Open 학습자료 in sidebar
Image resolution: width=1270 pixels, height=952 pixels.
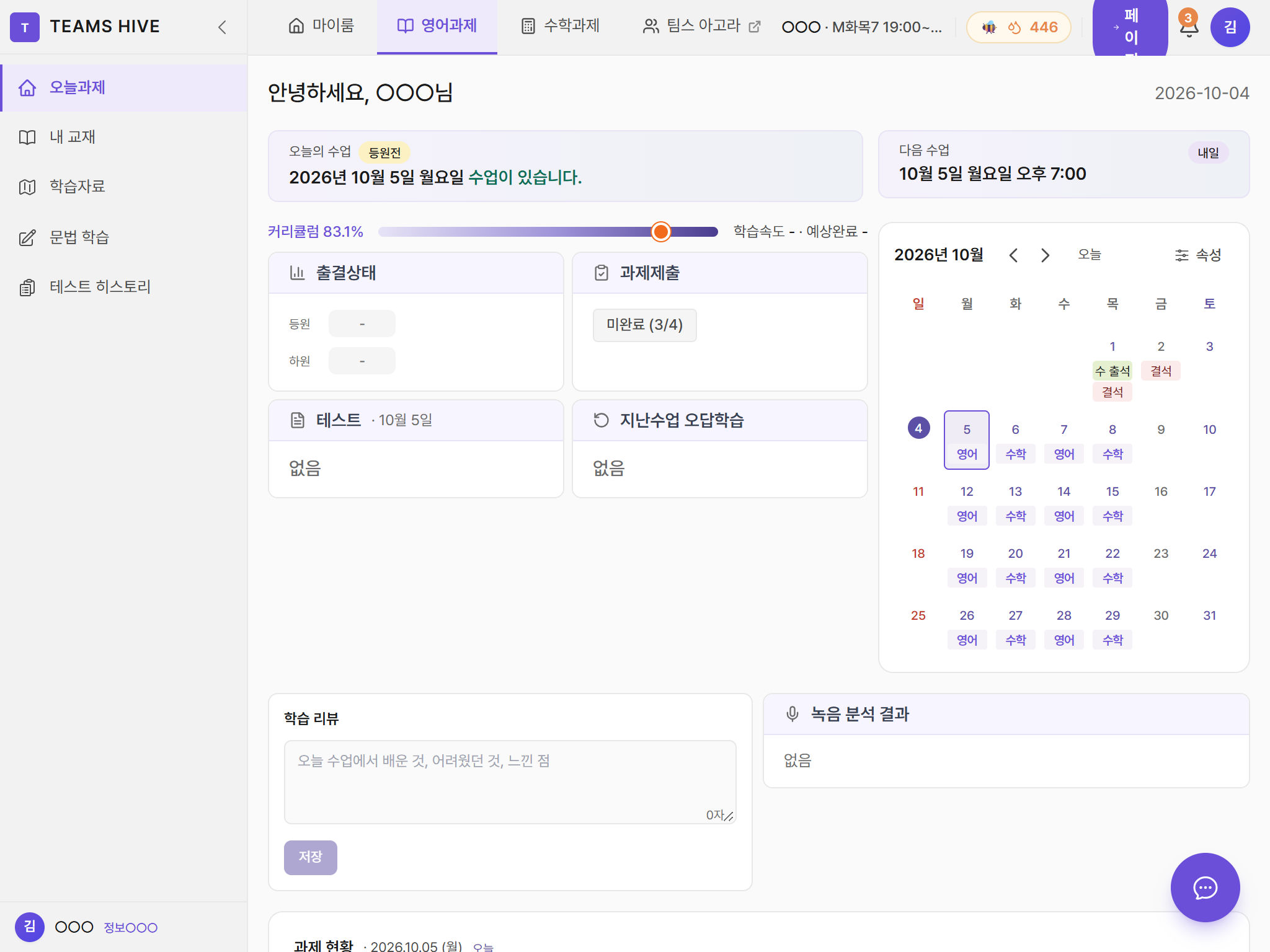125,187
